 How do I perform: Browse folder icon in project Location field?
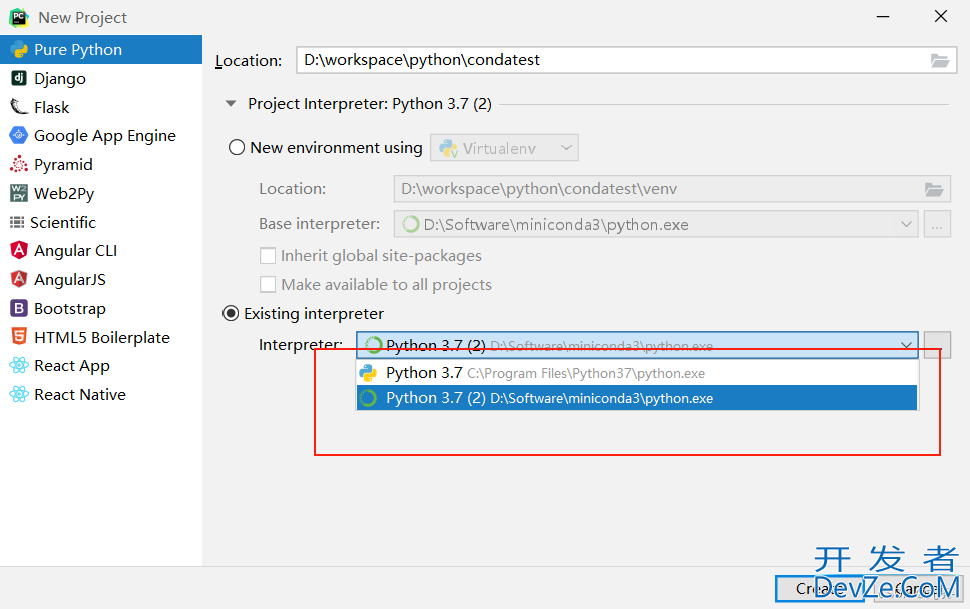click(940, 61)
